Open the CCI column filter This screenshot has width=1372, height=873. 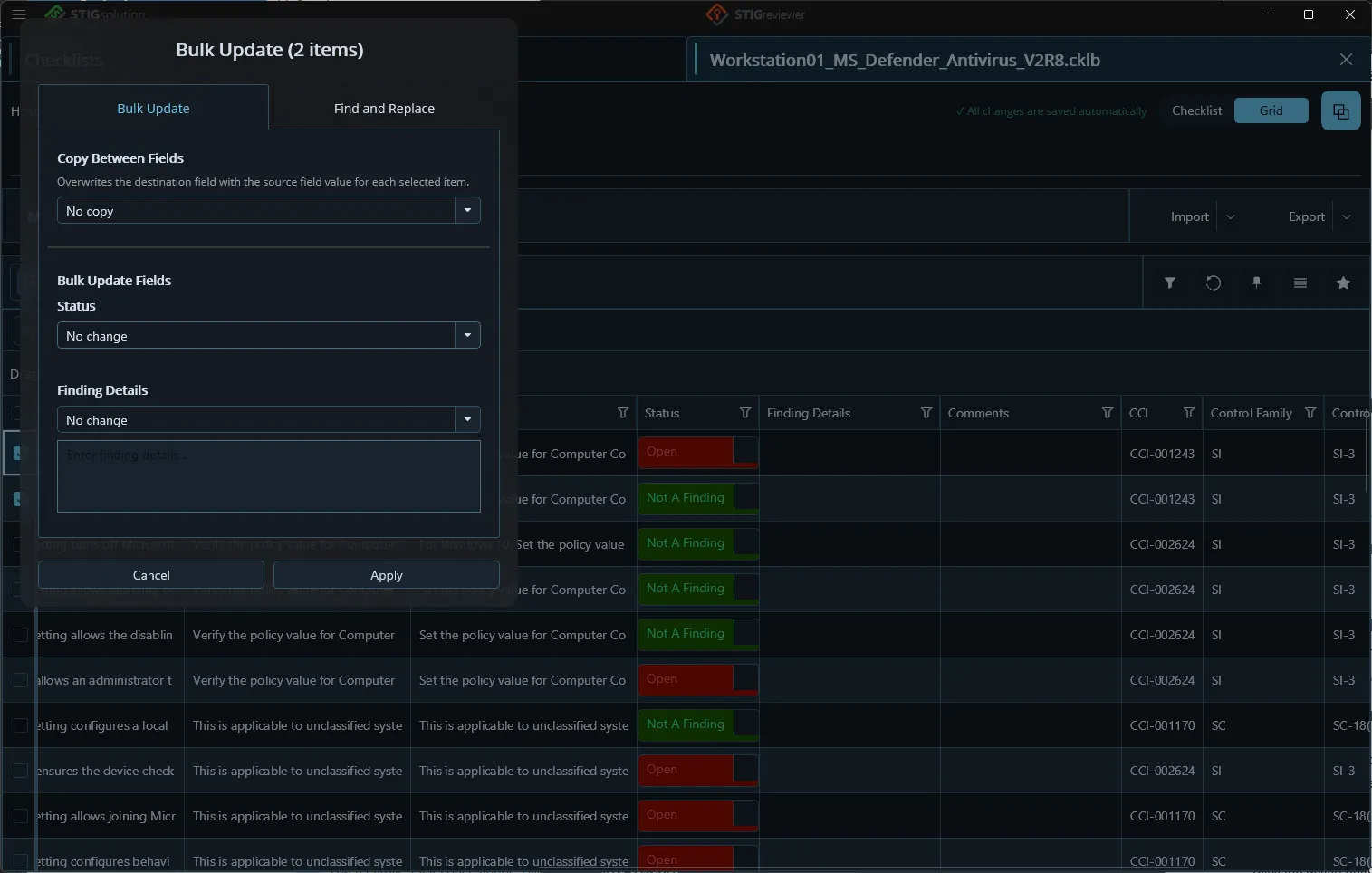pyautogui.click(x=1189, y=413)
